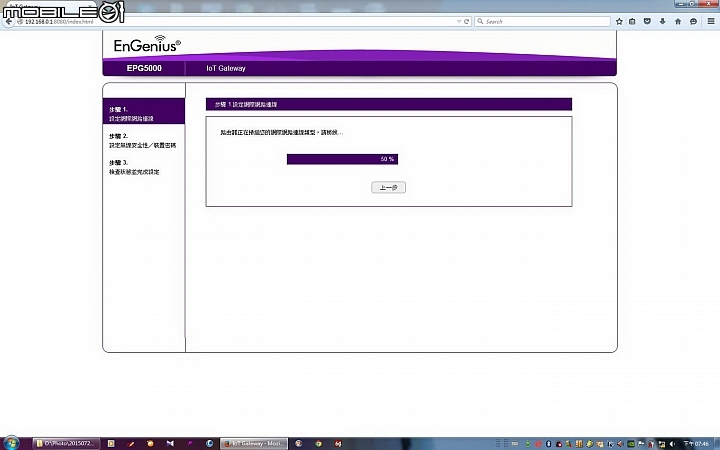Open the media player taskbar icon
This screenshot has height=450, width=720.
[111, 444]
